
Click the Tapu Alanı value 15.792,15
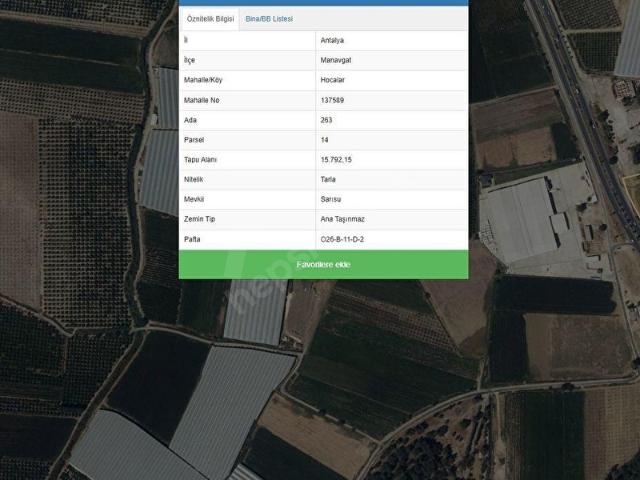click(x=337, y=160)
